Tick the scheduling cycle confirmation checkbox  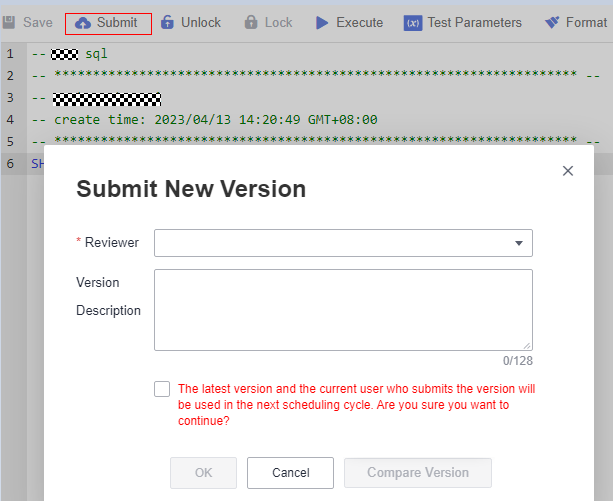tap(162, 389)
